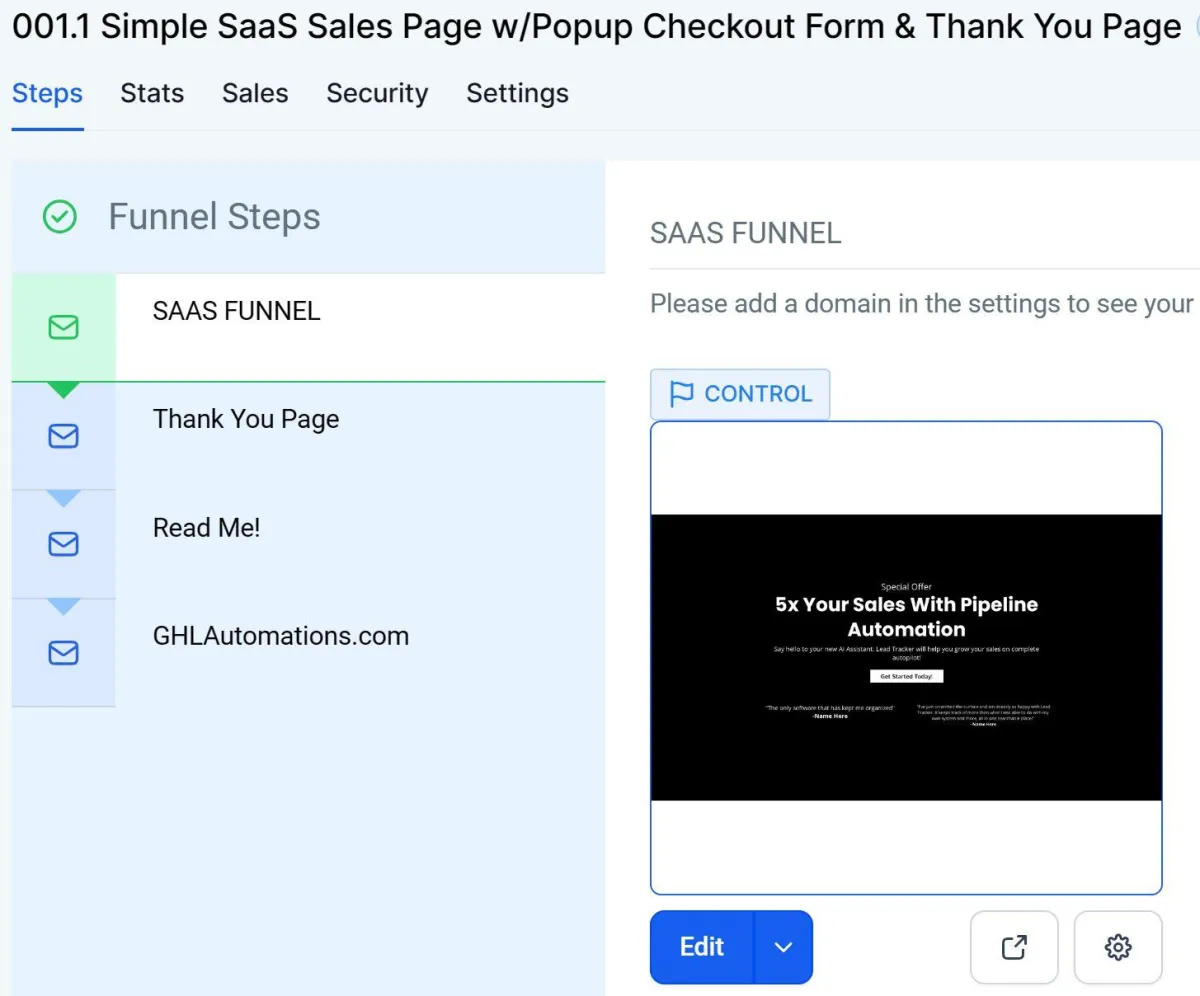This screenshot has width=1200, height=996.
Task: Select the Read Me! funnel step
Action: (x=308, y=544)
